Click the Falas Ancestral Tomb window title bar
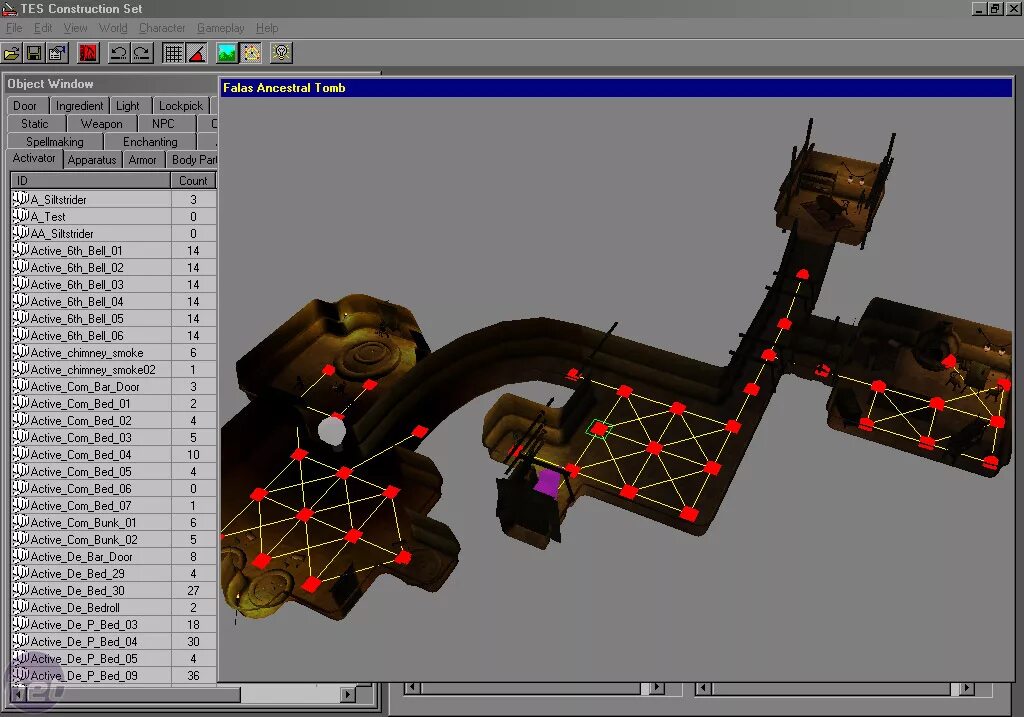 (x=616, y=88)
